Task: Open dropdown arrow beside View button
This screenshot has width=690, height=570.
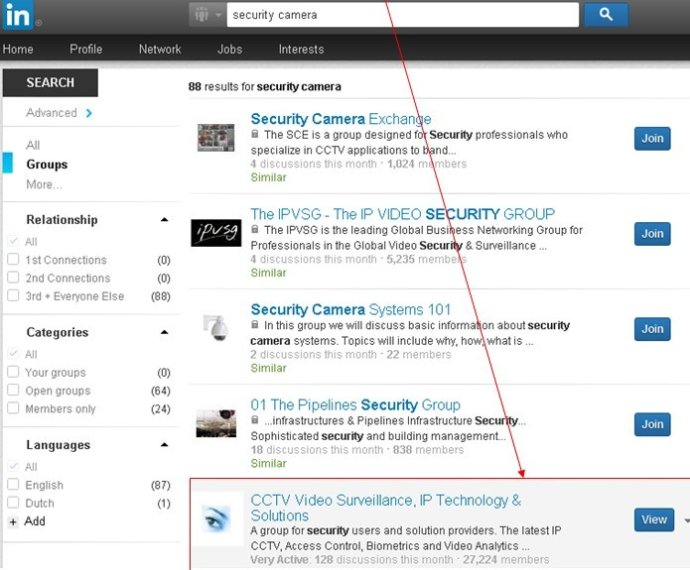Action: pos(685,520)
